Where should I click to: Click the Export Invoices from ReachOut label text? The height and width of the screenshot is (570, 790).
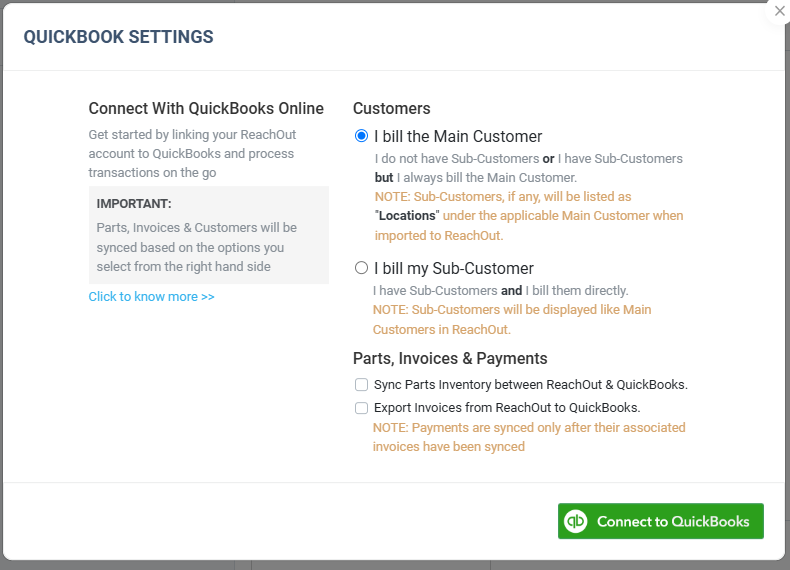click(x=507, y=408)
